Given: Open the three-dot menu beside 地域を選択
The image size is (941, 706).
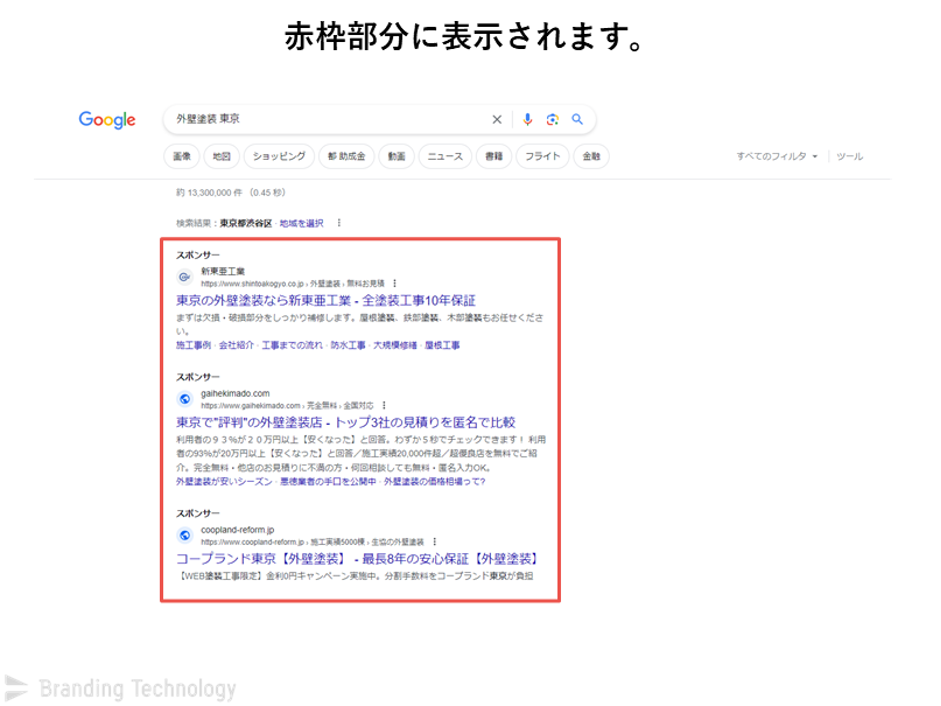Looking at the screenshot, I should pyautogui.click(x=339, y=223).
